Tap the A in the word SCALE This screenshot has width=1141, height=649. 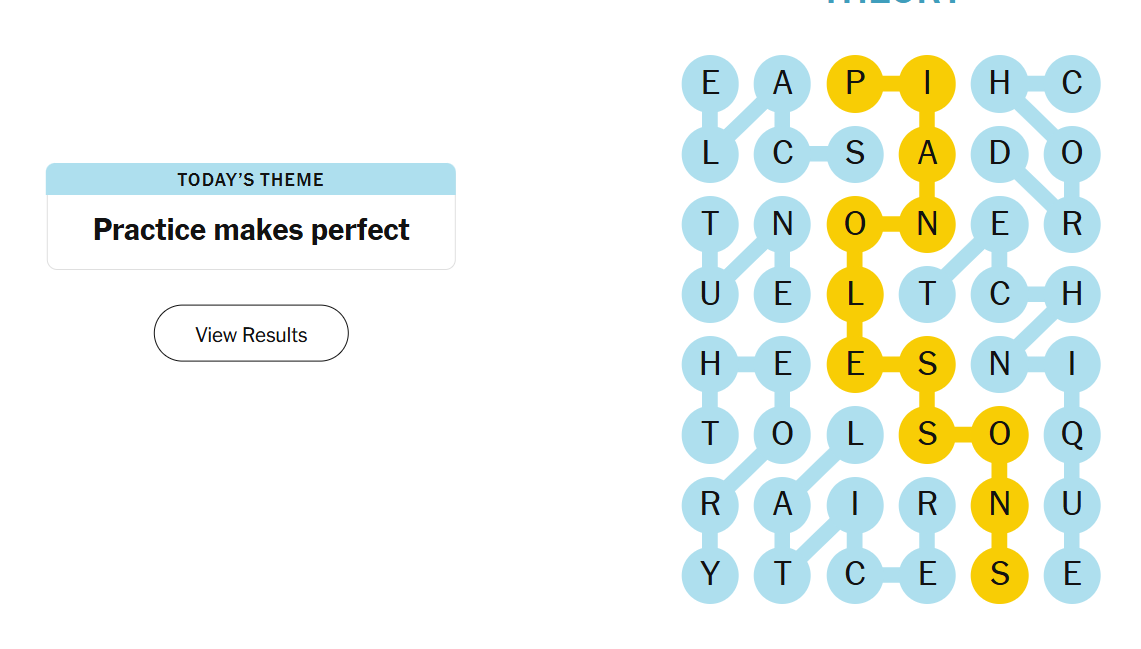tap(782, 83)
